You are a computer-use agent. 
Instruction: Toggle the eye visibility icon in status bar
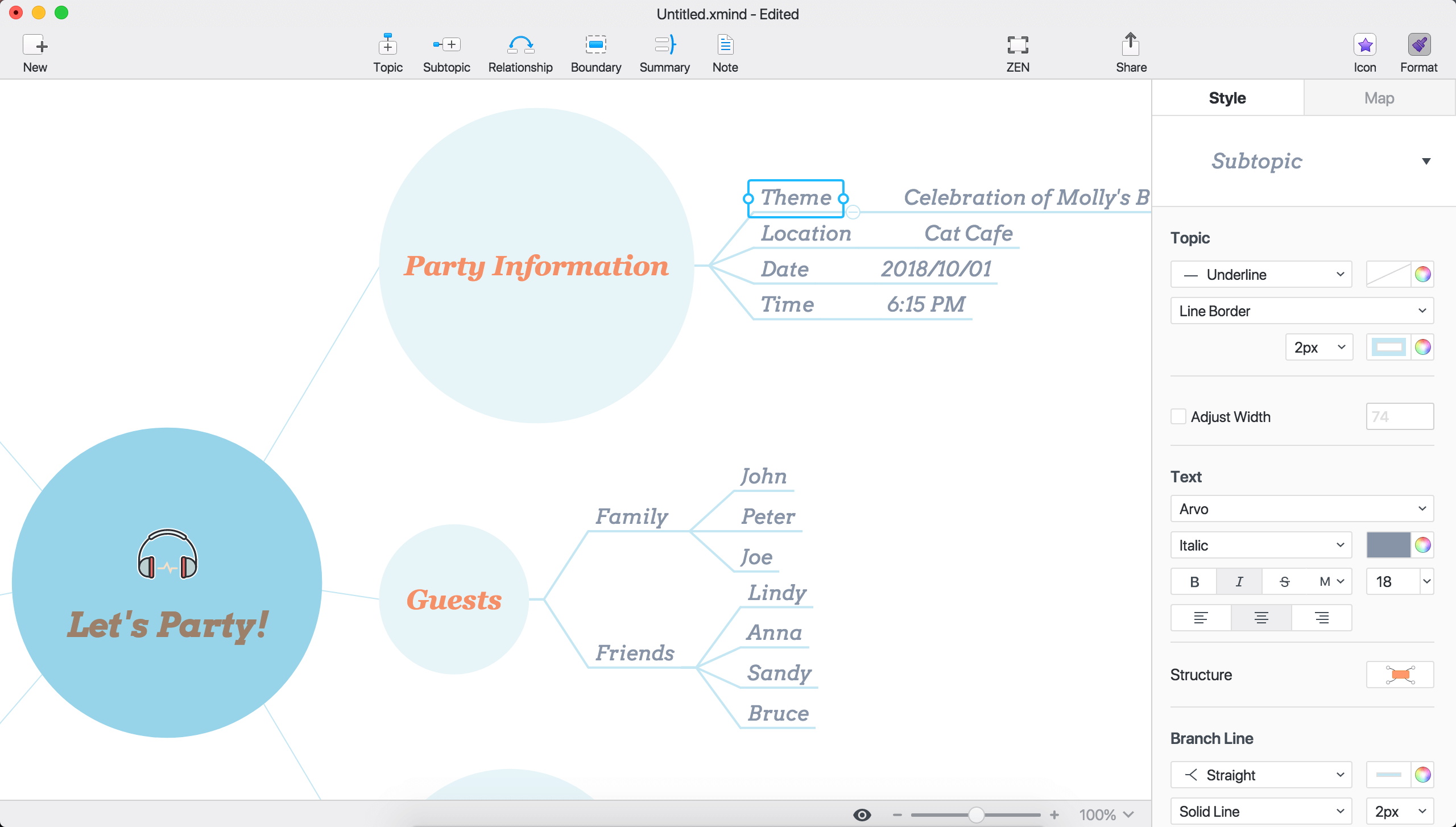coord(862,815)
